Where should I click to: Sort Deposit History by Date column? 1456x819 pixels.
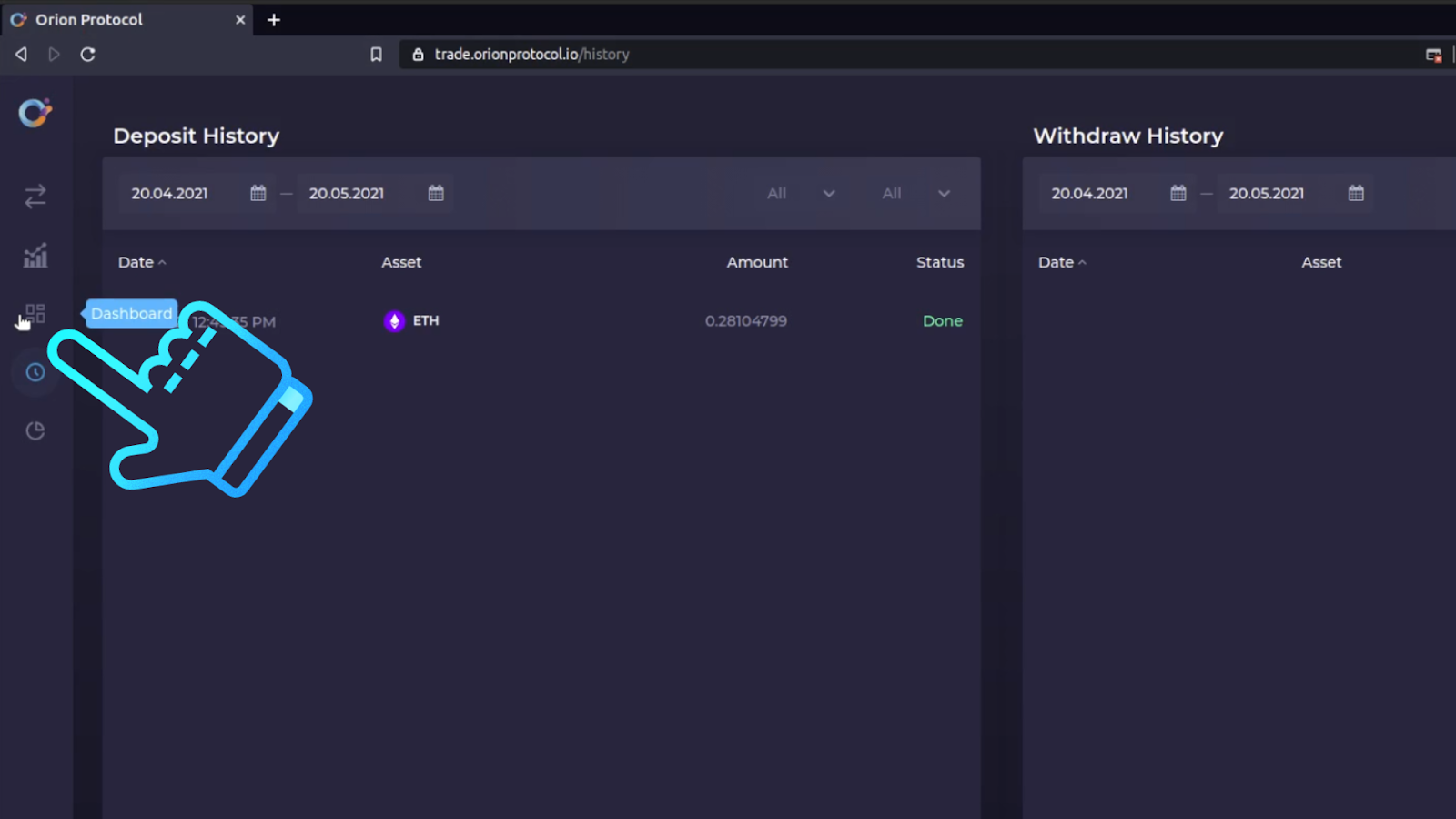click(x=142, y=262)
